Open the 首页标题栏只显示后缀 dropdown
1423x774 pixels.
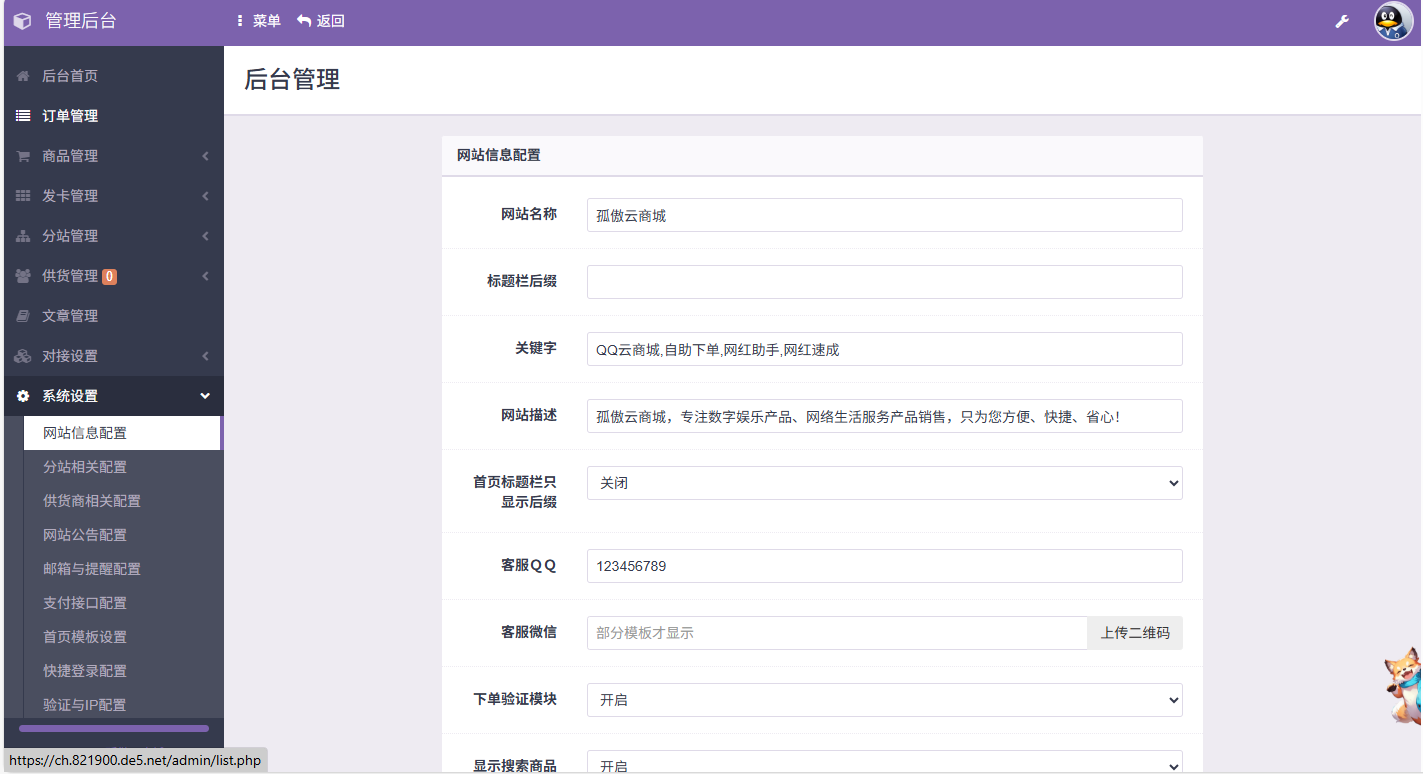coord(884,483)
